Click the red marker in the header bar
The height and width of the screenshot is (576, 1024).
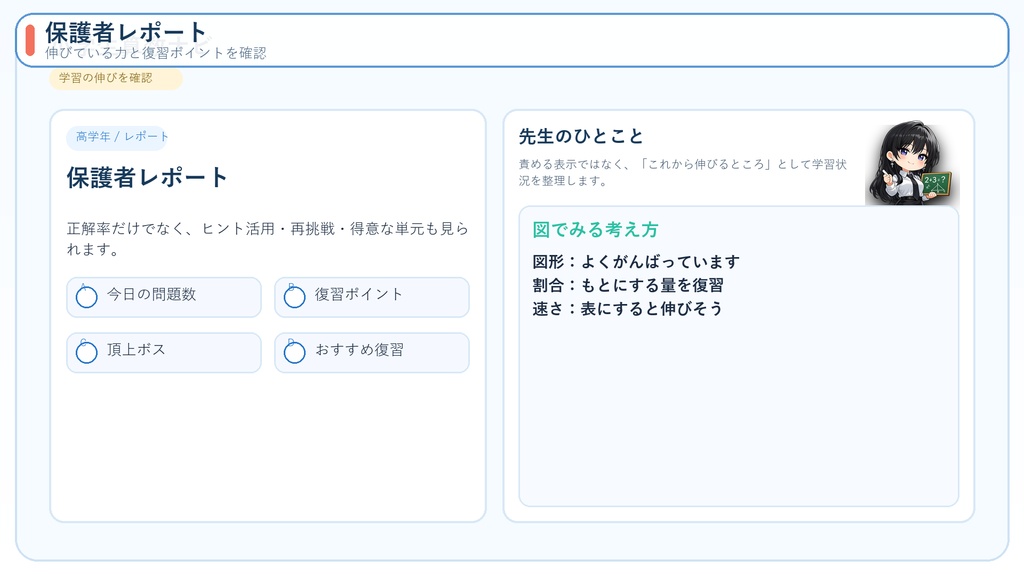30,40
